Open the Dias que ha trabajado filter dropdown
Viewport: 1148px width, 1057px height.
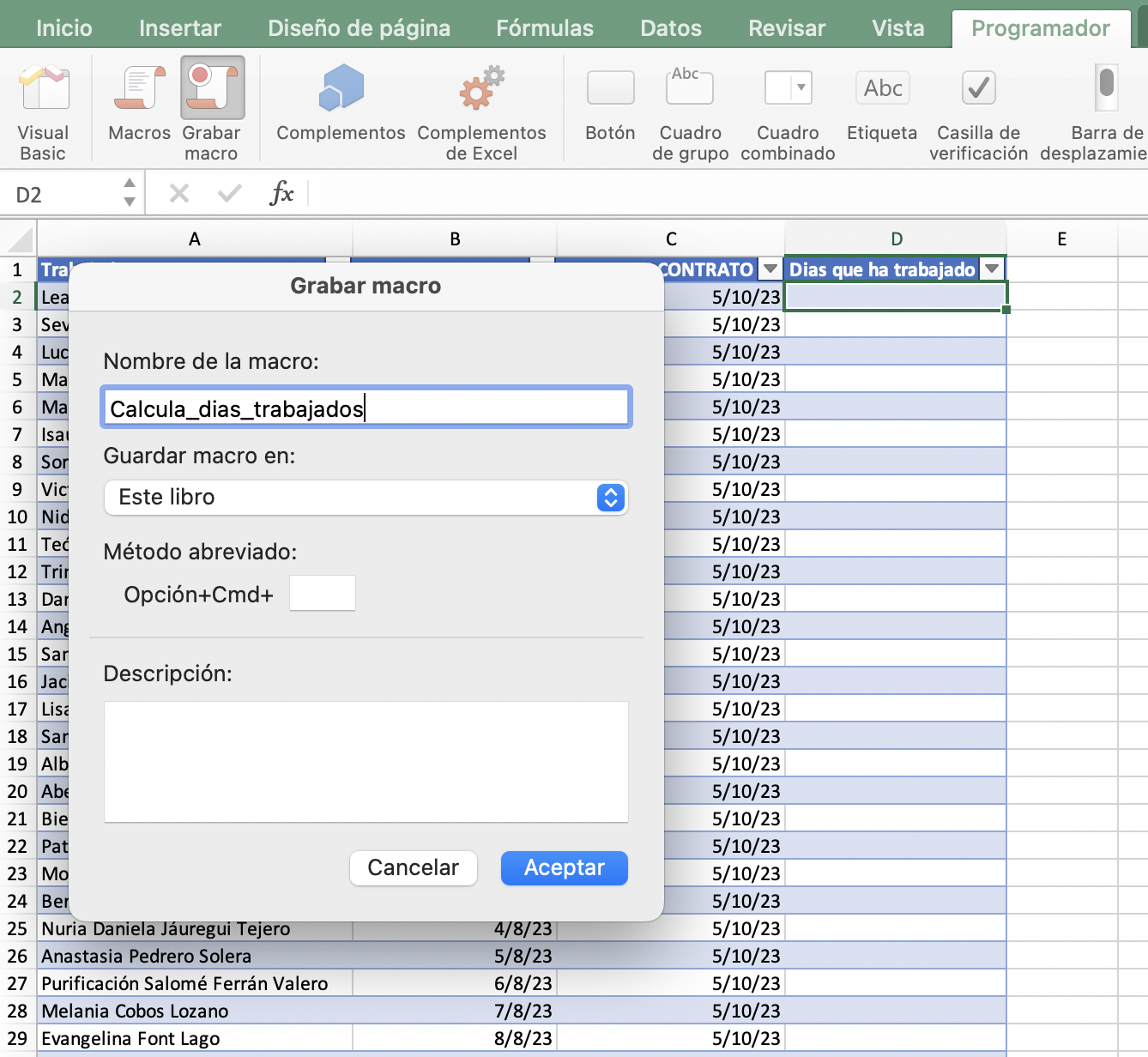tap(992, 269)
